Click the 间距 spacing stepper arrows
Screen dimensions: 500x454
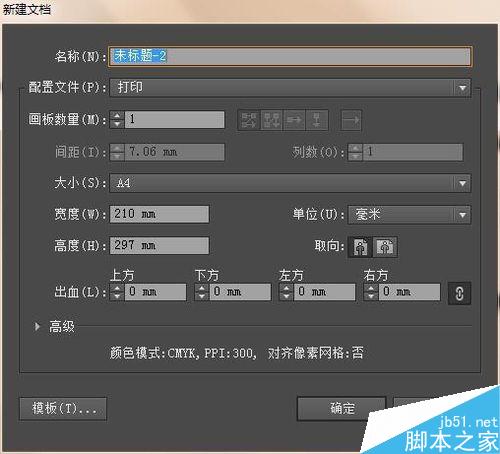pos(117,152)
